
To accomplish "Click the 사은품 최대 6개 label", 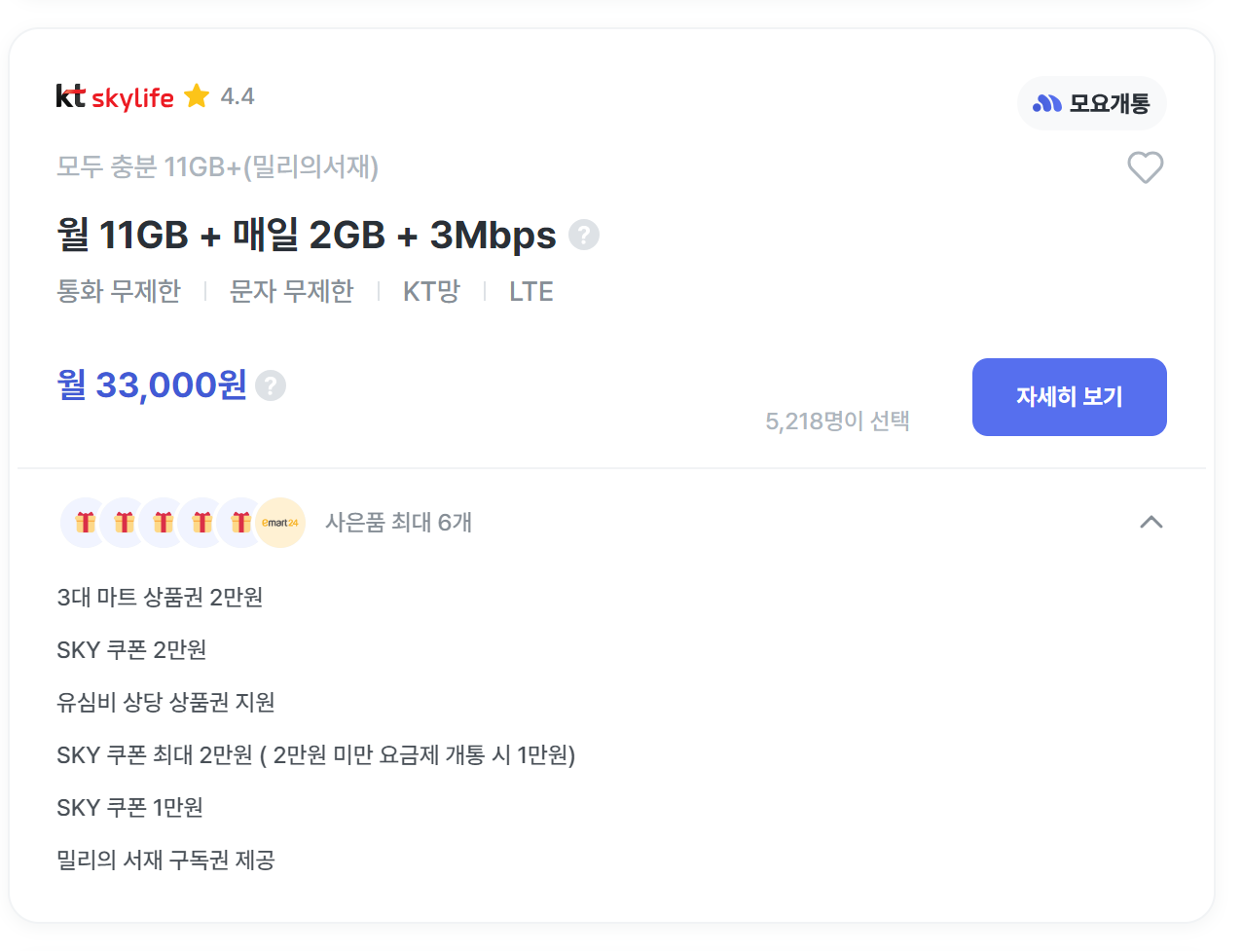I will point(399,523).
